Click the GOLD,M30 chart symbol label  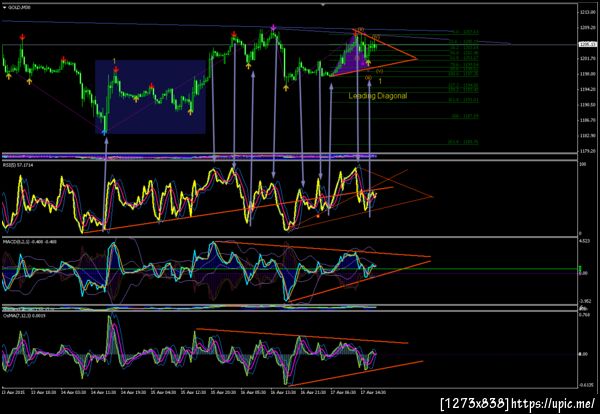click(20, 7)
